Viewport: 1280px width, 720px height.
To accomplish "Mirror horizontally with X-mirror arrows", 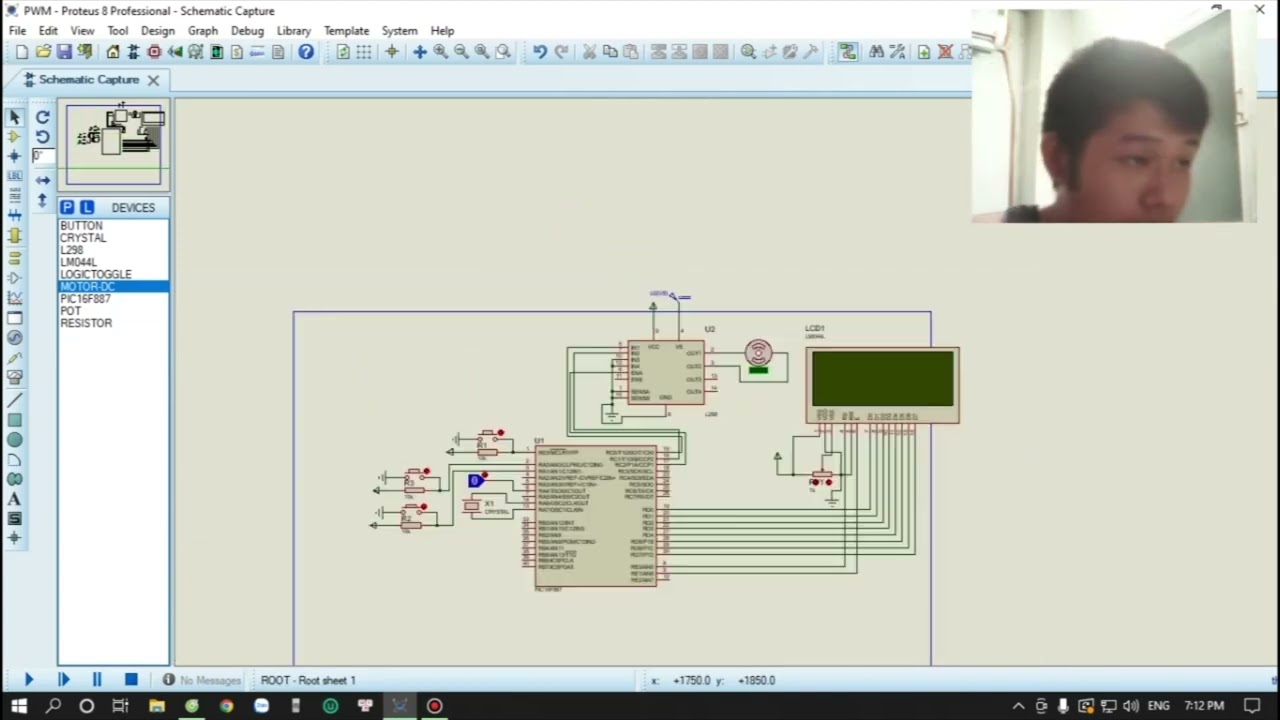I will [42, 181].
